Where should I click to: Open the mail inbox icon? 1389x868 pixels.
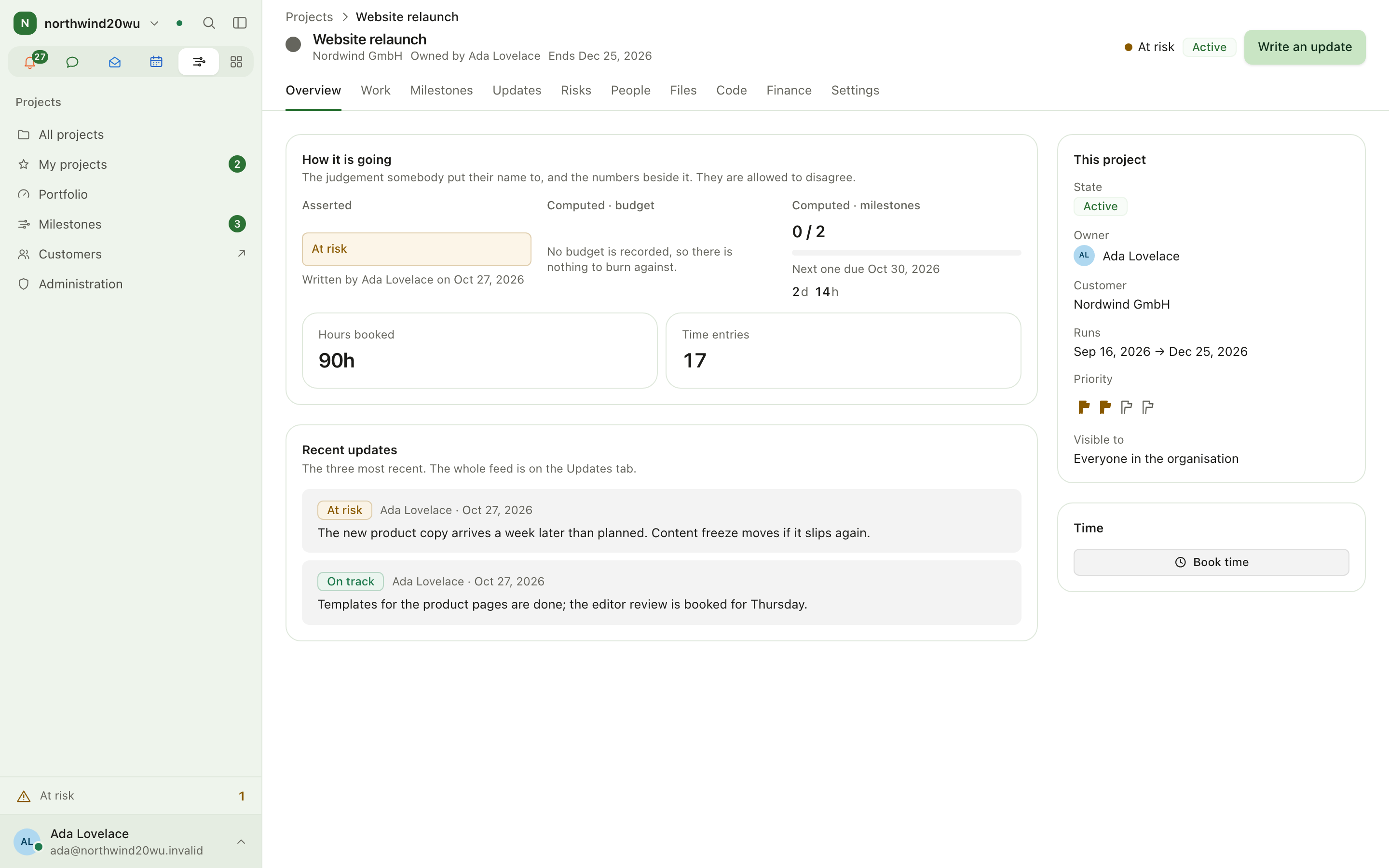pyautogui.click(x=114, y=61)
